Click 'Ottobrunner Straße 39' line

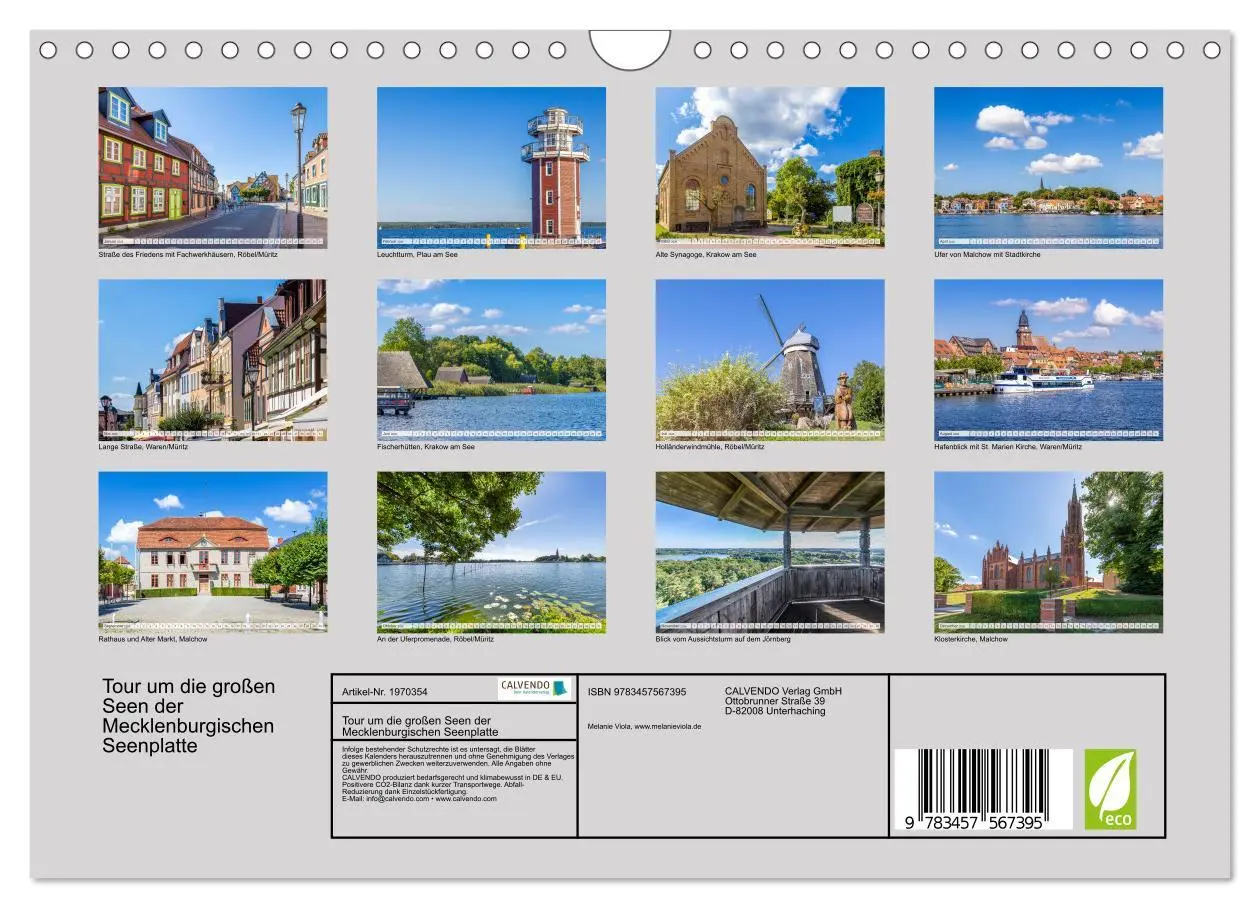pos(775,701)
